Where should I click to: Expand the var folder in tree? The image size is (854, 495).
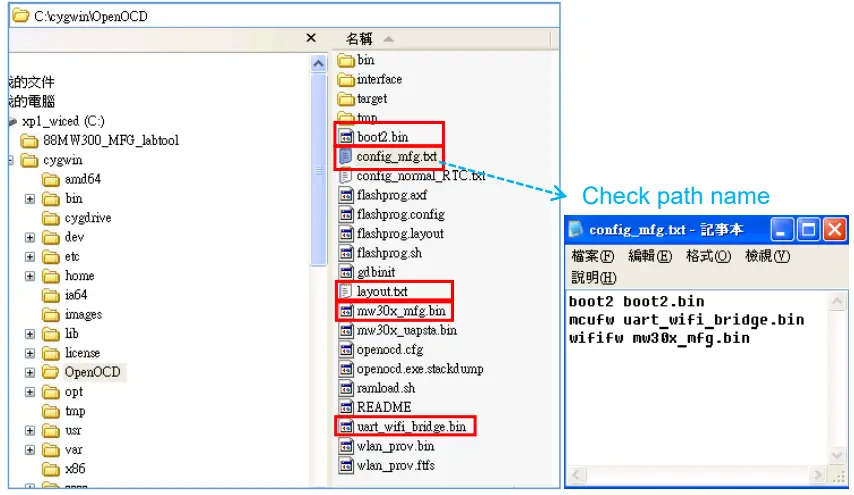(x=30, y=450)
